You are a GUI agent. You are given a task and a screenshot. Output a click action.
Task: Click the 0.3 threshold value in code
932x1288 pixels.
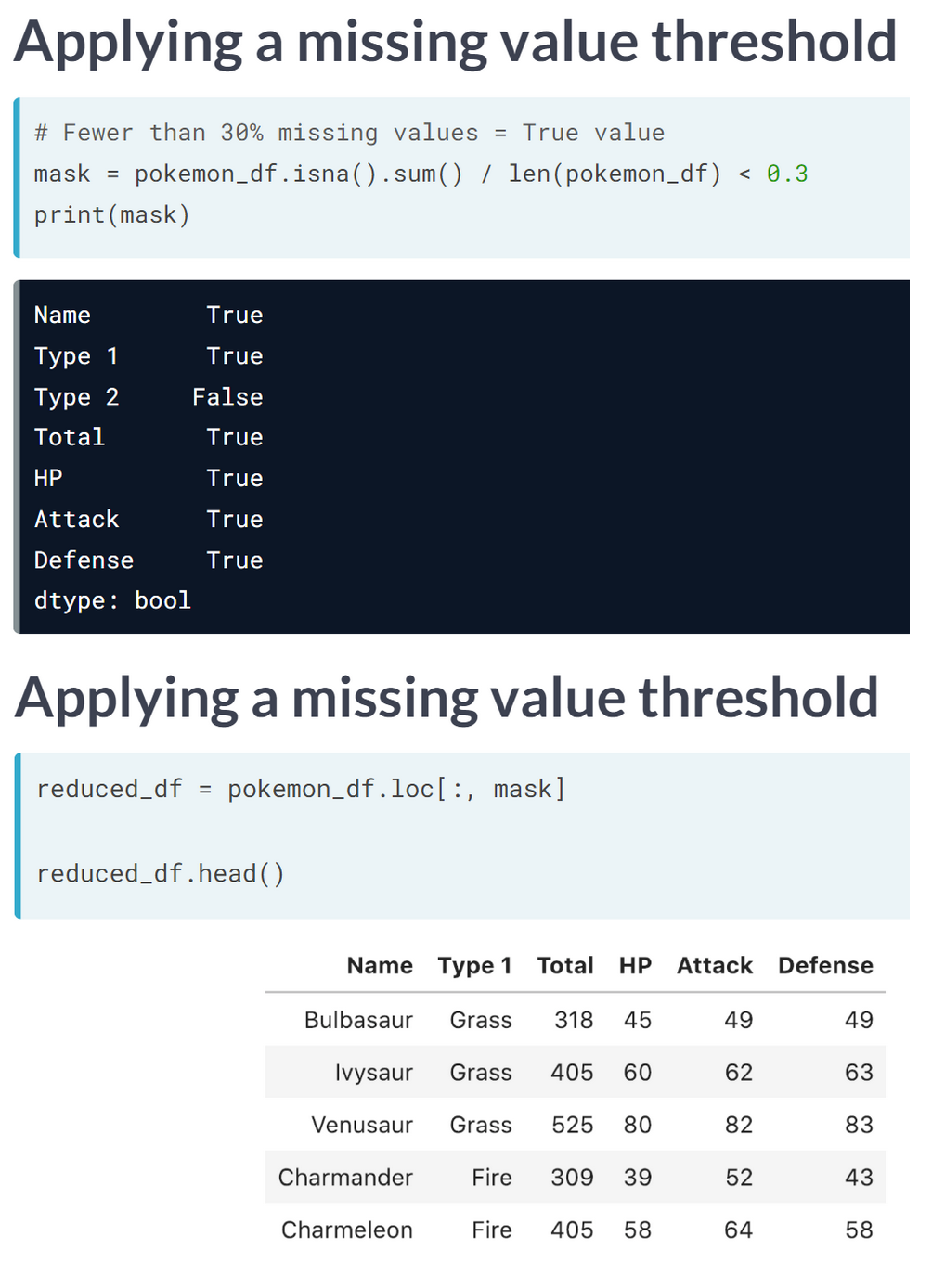click(787, 174)
